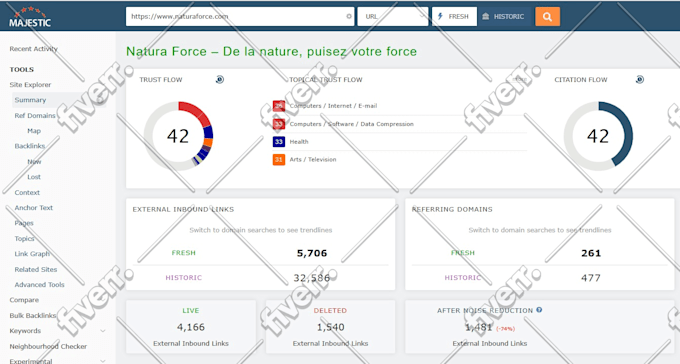Open Context in sidebar
680x364 pixels.
27,193
